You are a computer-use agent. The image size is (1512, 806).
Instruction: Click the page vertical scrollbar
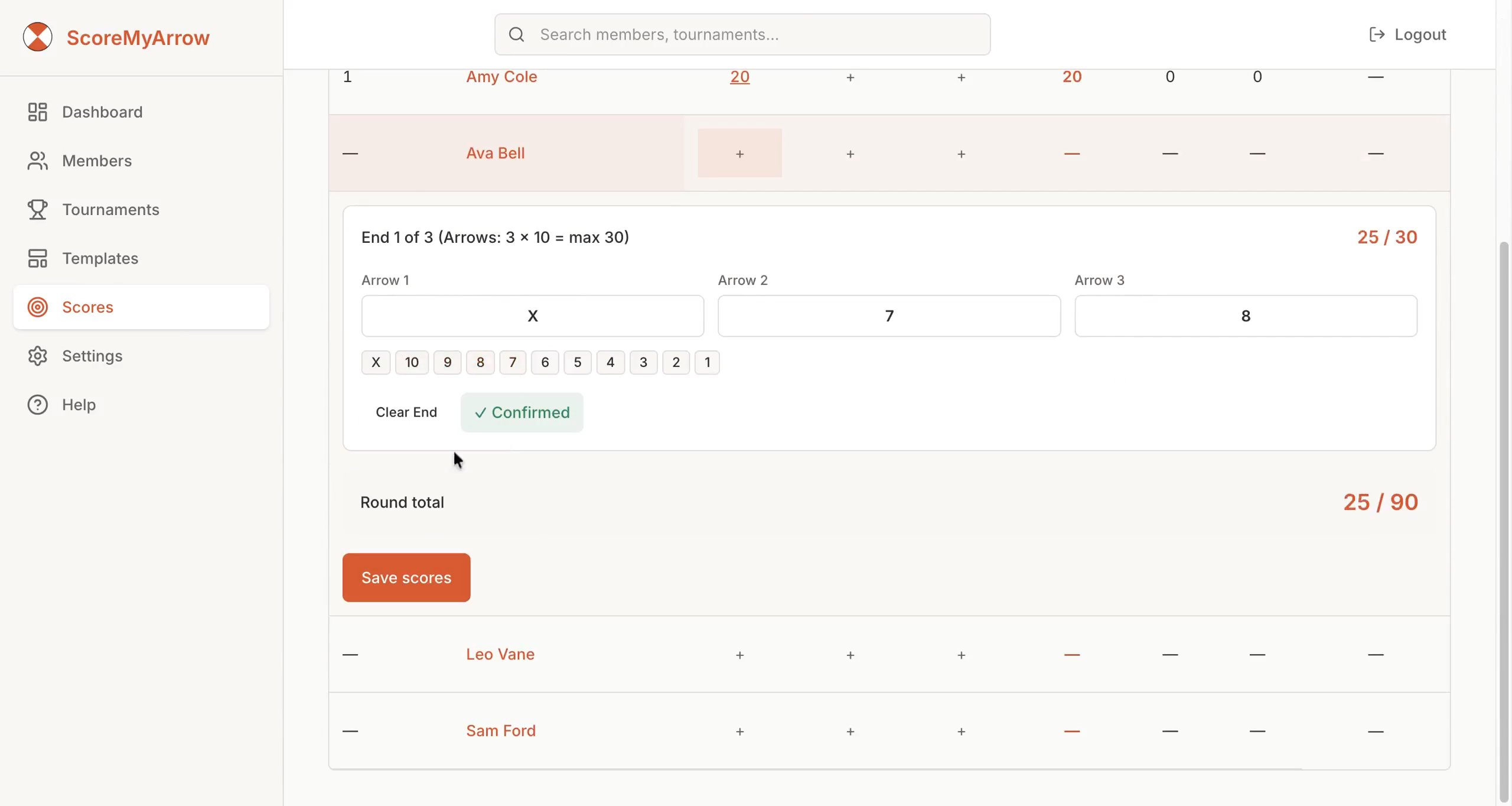coord(1504,522)
